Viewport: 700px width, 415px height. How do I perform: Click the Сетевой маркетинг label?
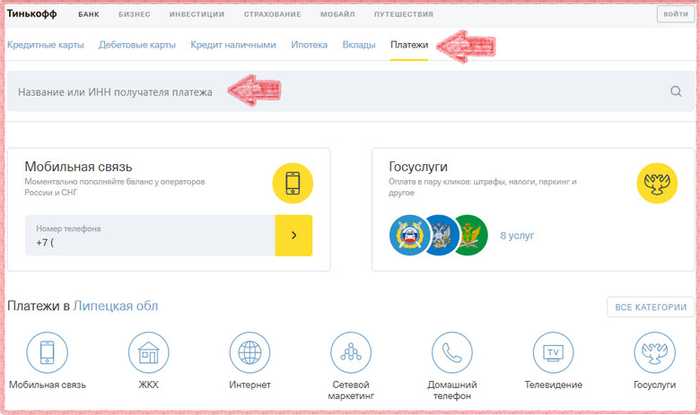(351, 390)
